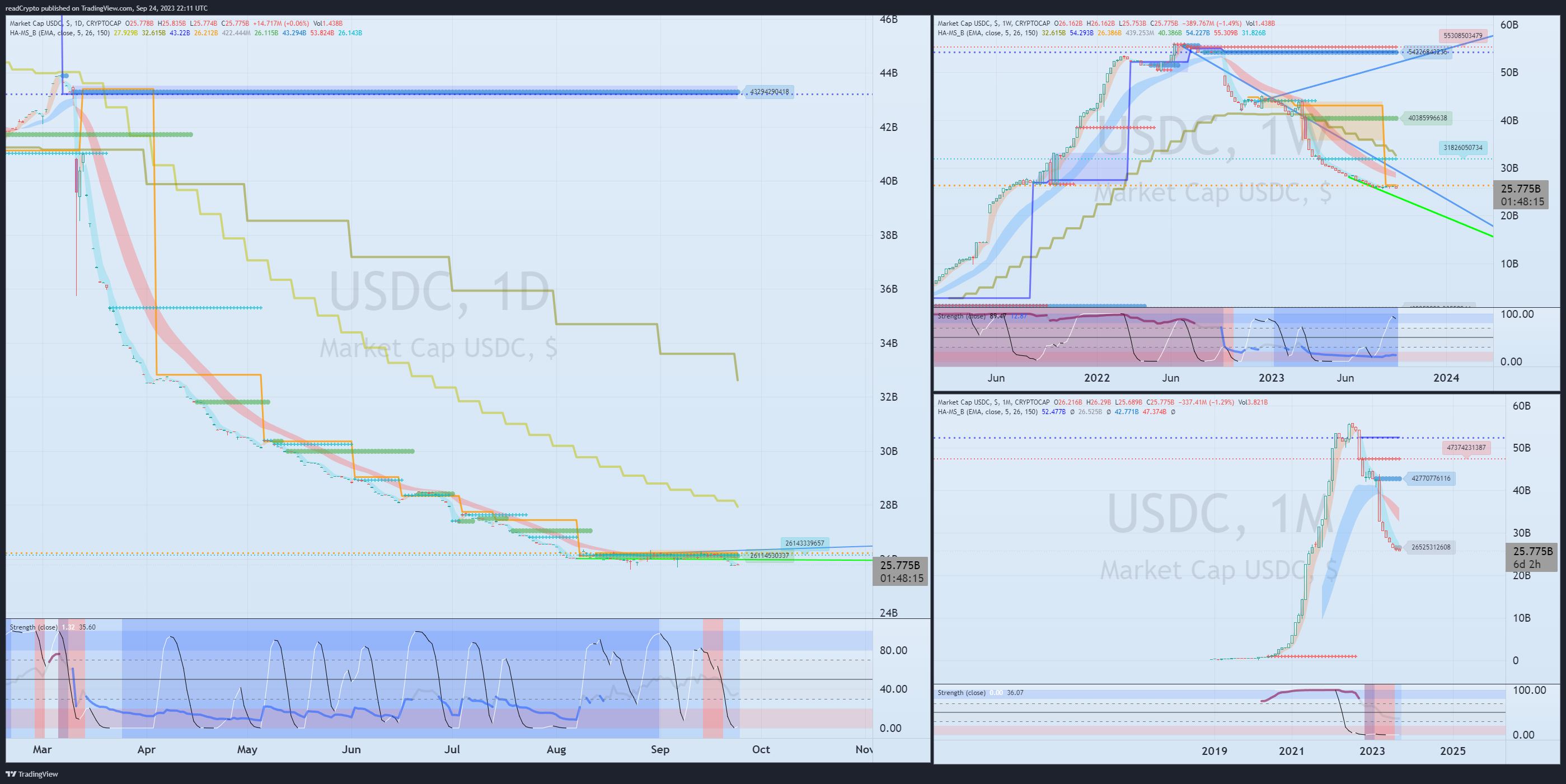
Task: Click the 43294290418 price label on the 1D chart
Action: coord(769,92)
